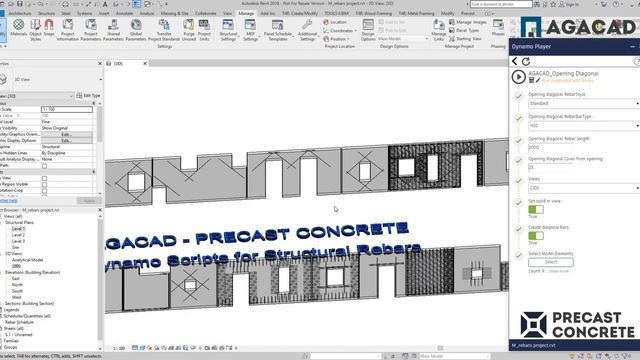Open Snaps settings
Viewport: 640px width, 360px height.
49,28
